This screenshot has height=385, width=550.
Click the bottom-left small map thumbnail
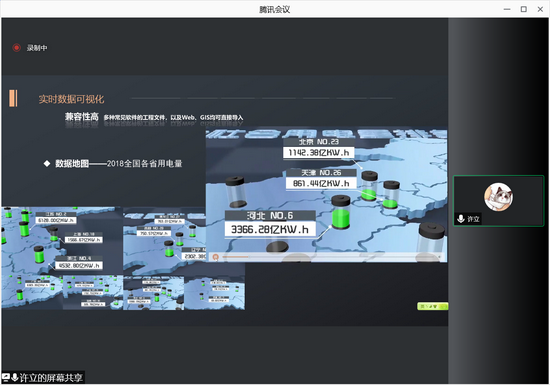[x=32, y=292]
